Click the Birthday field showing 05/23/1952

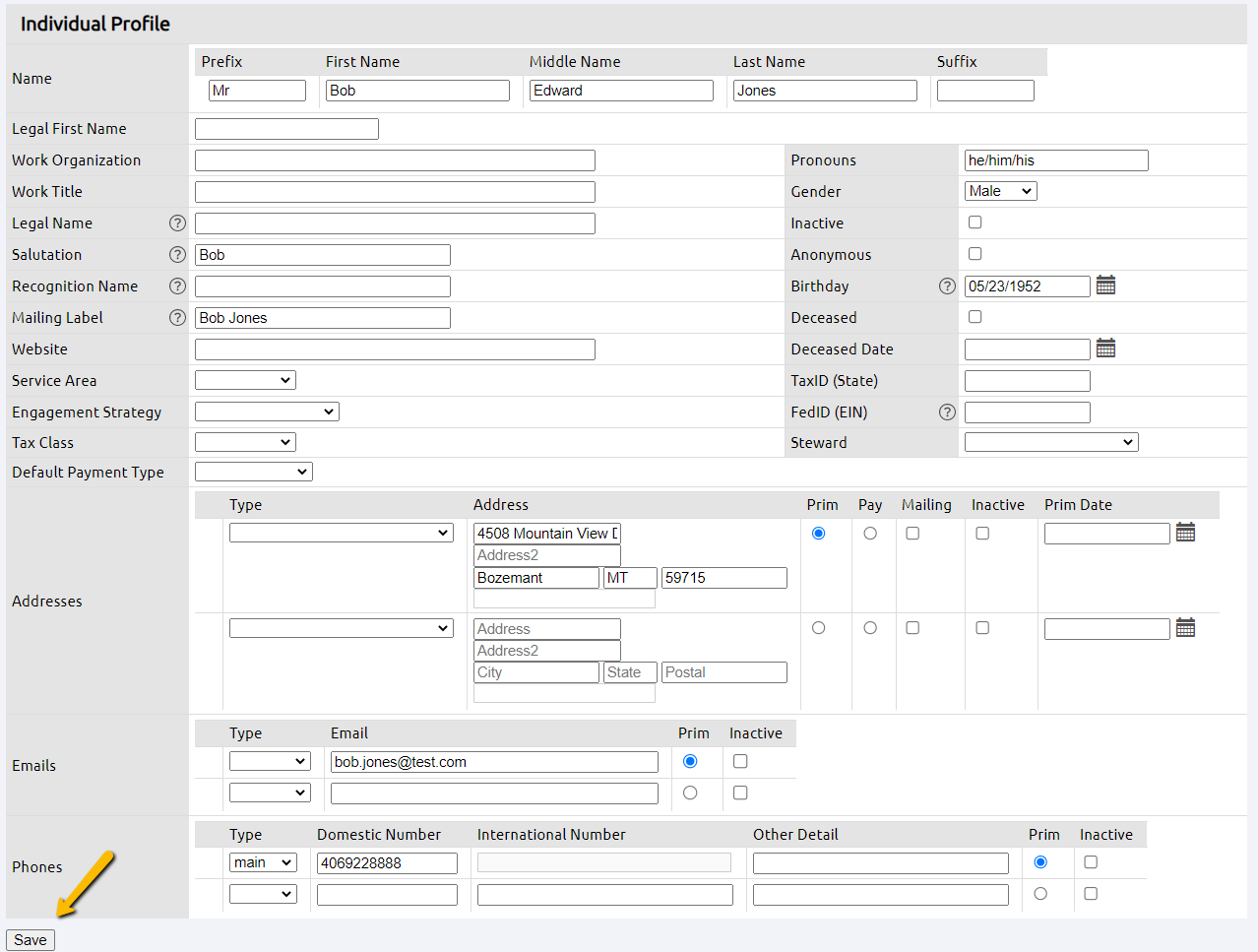(1028, 286)
